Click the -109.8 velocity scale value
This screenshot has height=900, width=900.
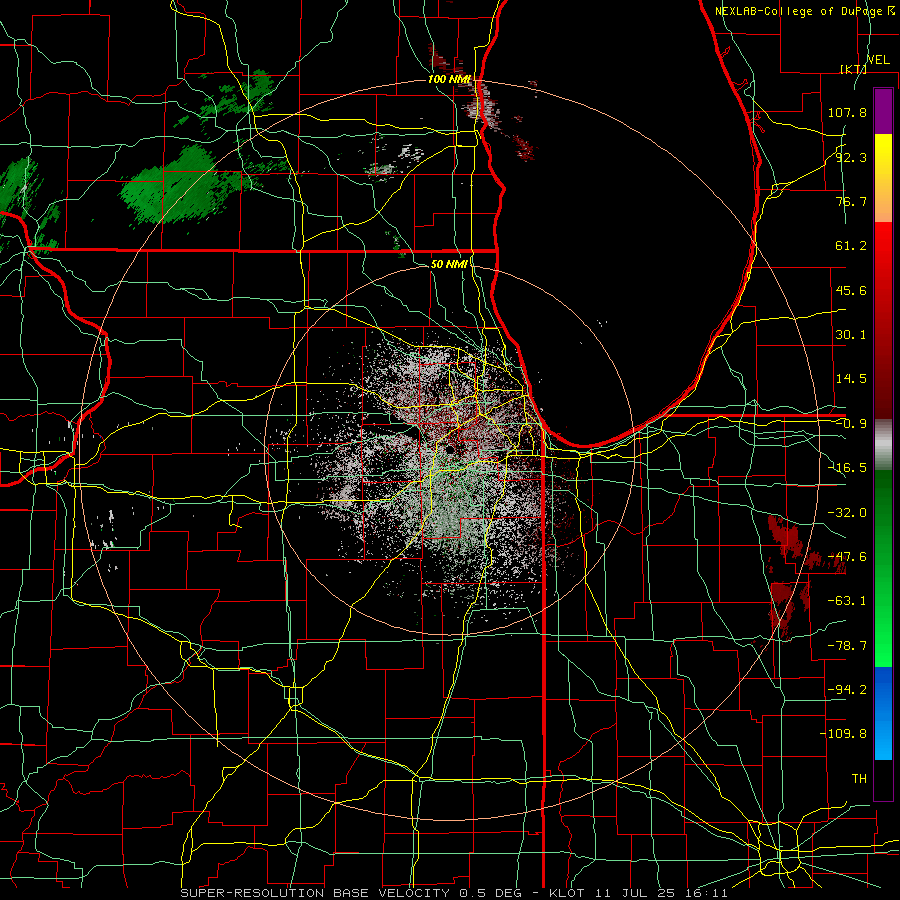pyautogui.click(x=843, y=734)
